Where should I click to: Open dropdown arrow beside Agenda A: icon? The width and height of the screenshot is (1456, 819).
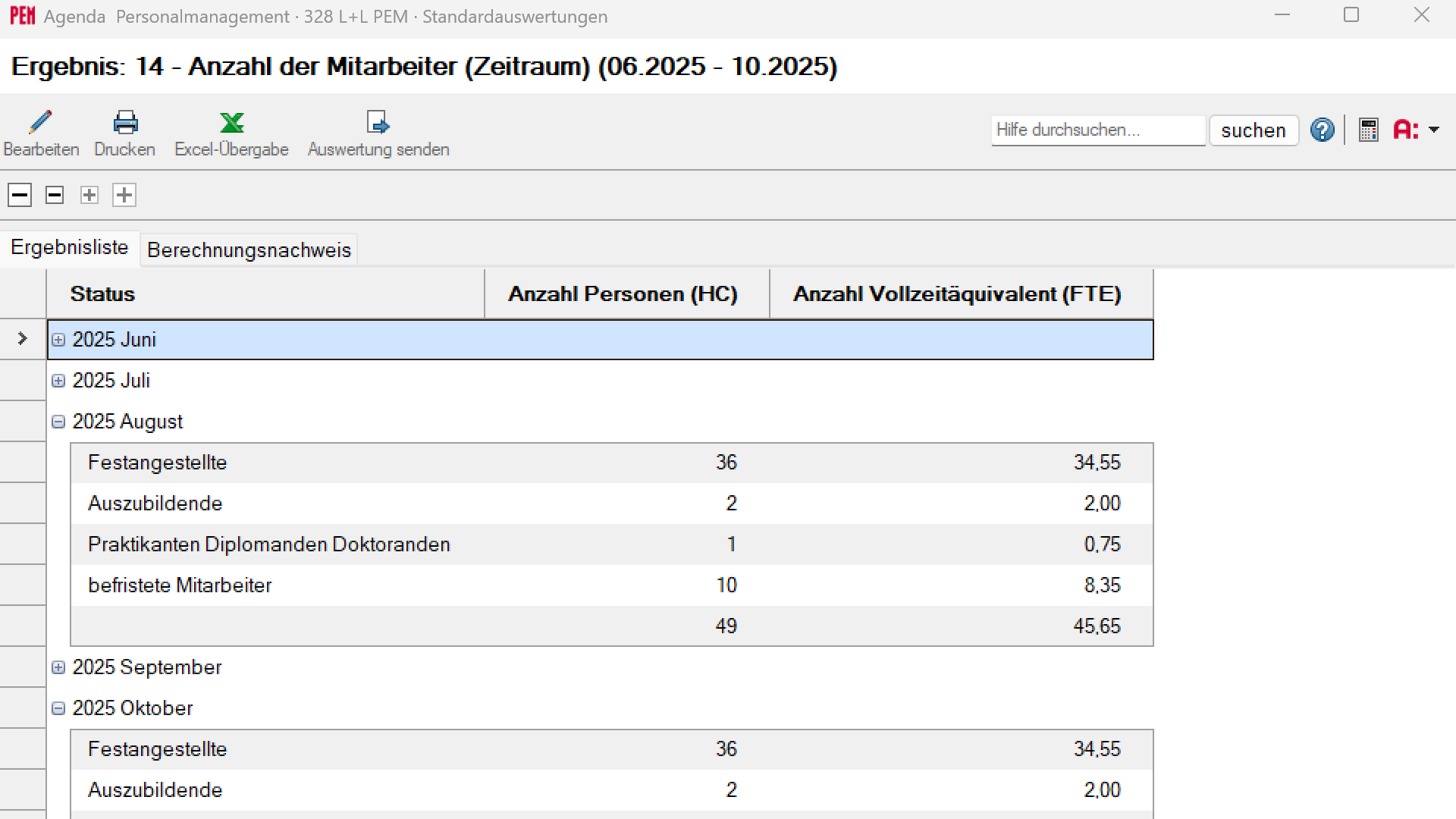pyautogui.click(x=1434, y=130)
